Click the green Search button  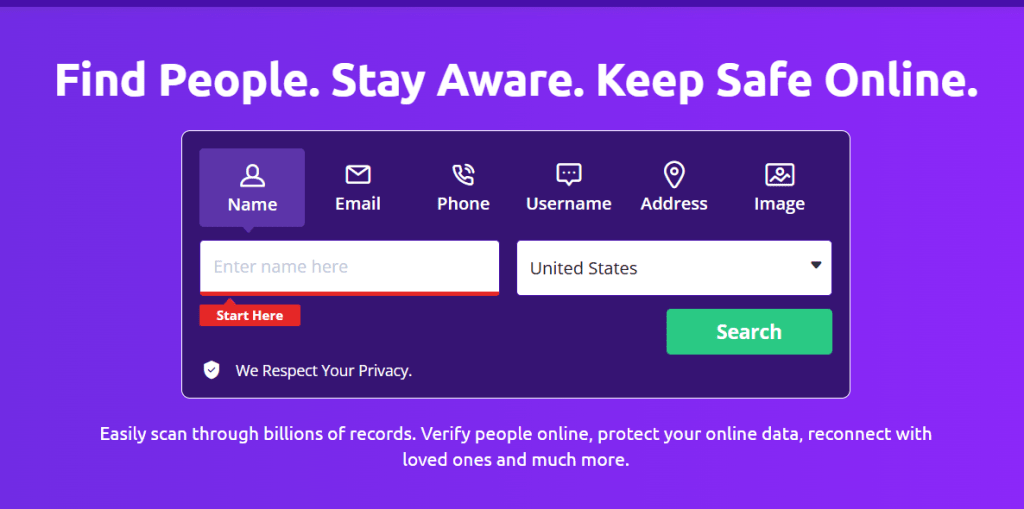(749, 332)
